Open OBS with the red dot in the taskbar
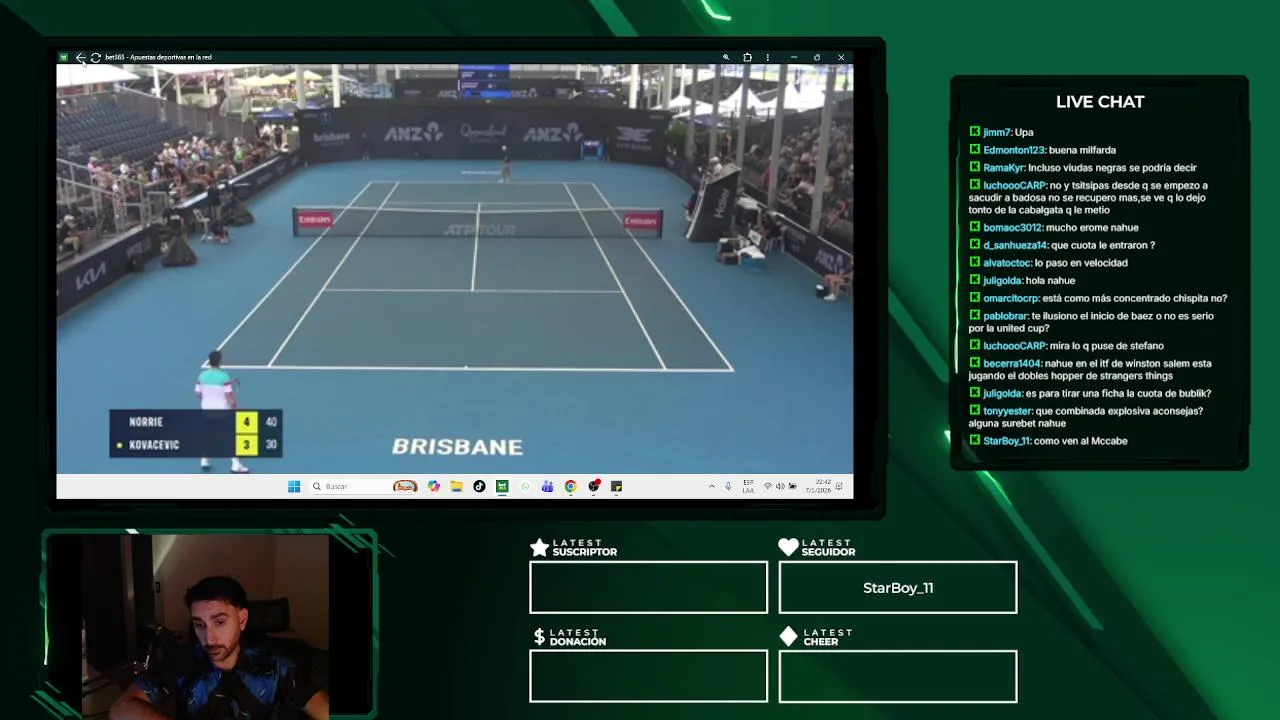The height and width of the screenshot is (720, 1280). tap(594, 486)
